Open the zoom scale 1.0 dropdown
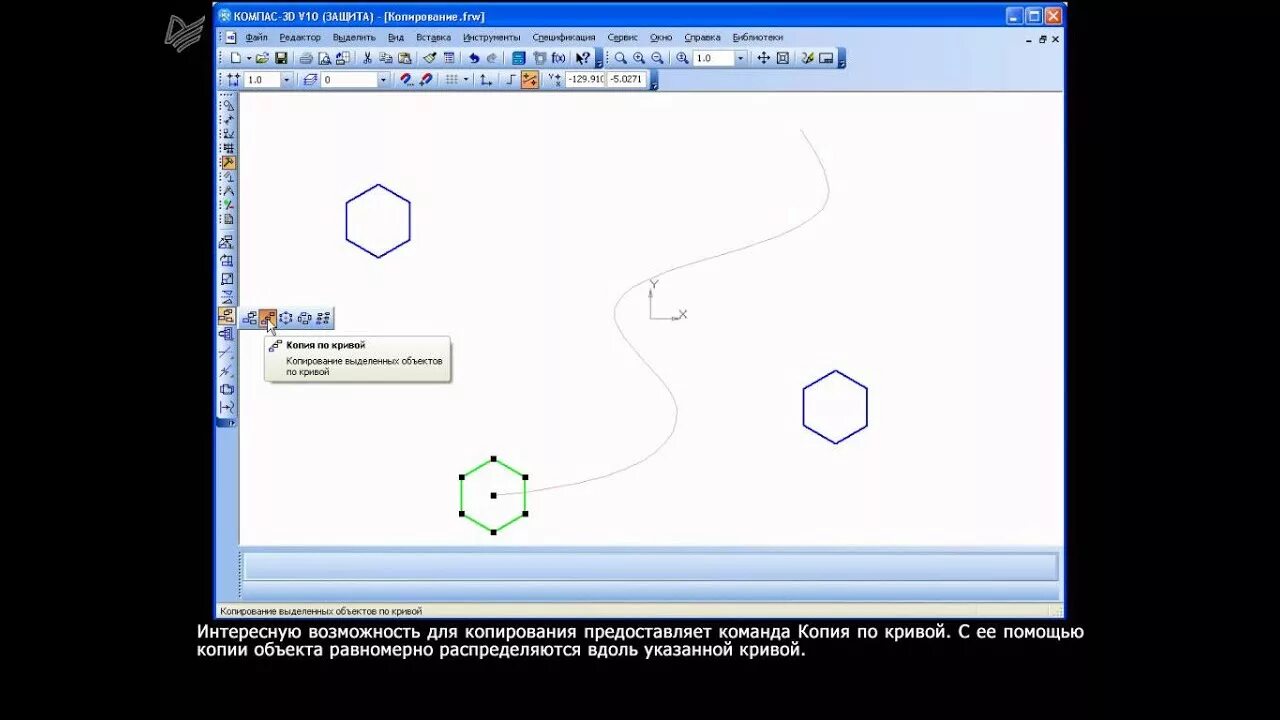 741,58
